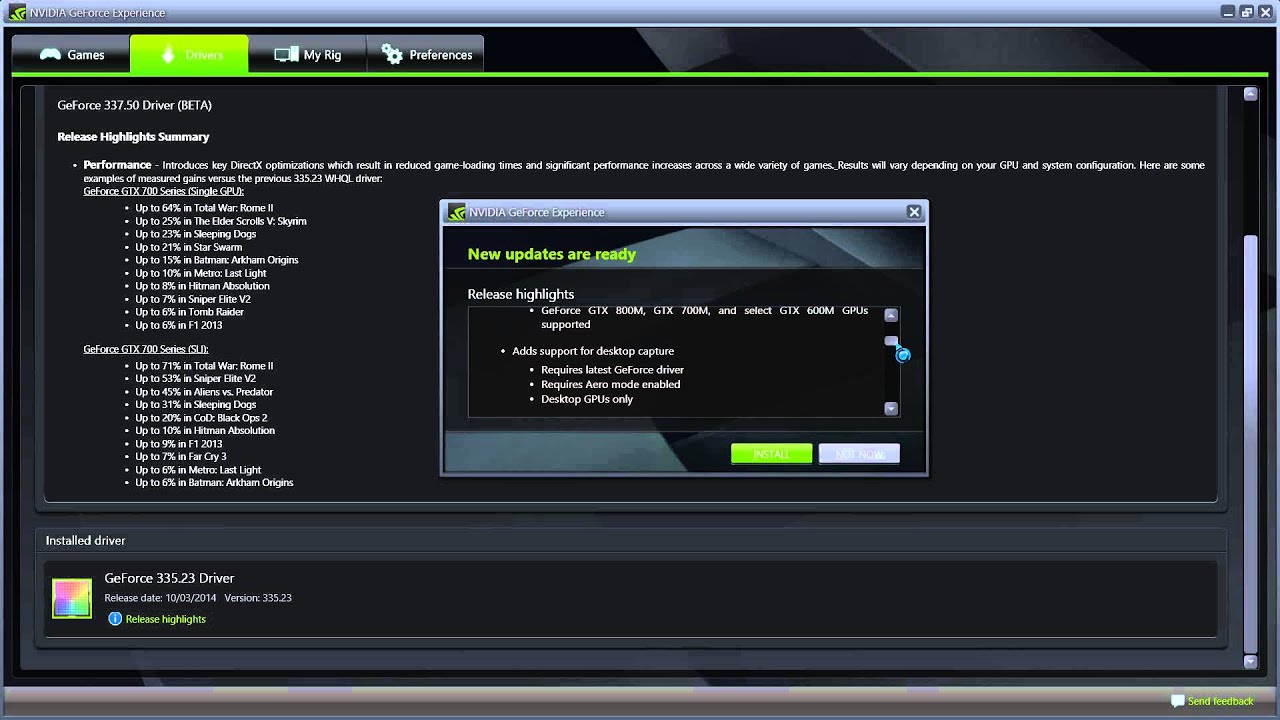Click the NOT NOW button
The height and width of the screenshot is (720, 1280).
pos(859,454)
